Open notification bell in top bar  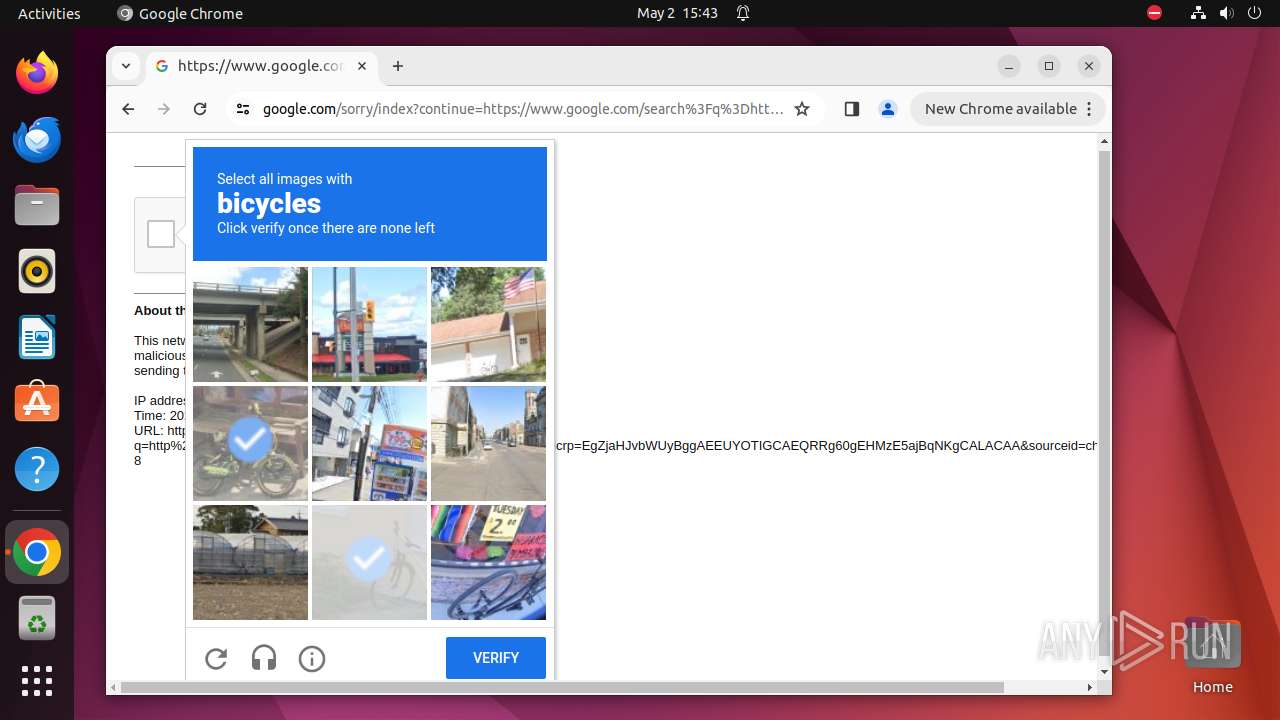click(743, 13)
